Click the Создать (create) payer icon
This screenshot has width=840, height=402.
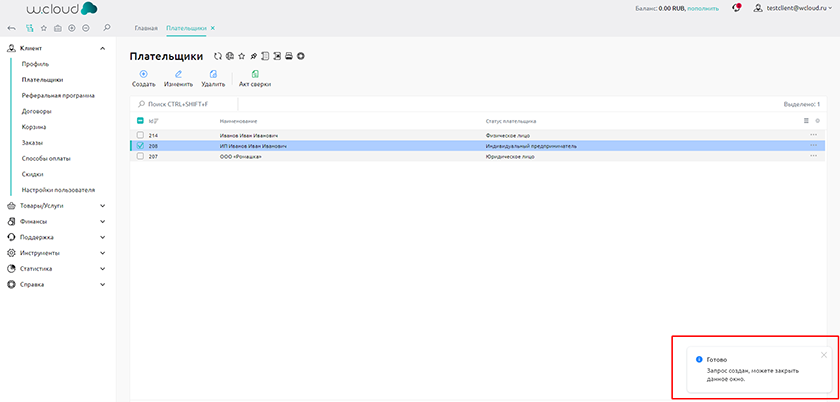[143, 74]
